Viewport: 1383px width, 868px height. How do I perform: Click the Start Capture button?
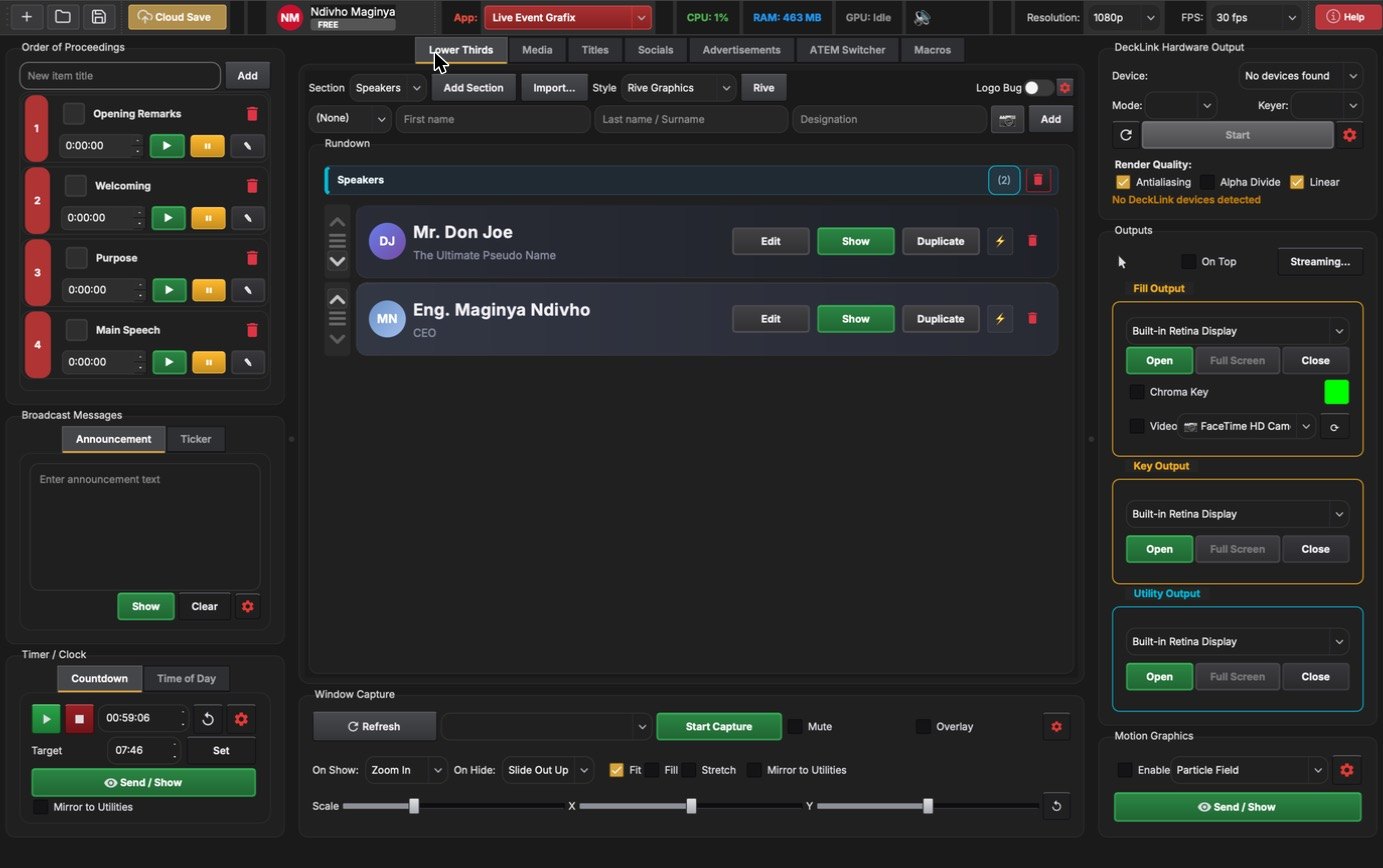click(719, 727)
